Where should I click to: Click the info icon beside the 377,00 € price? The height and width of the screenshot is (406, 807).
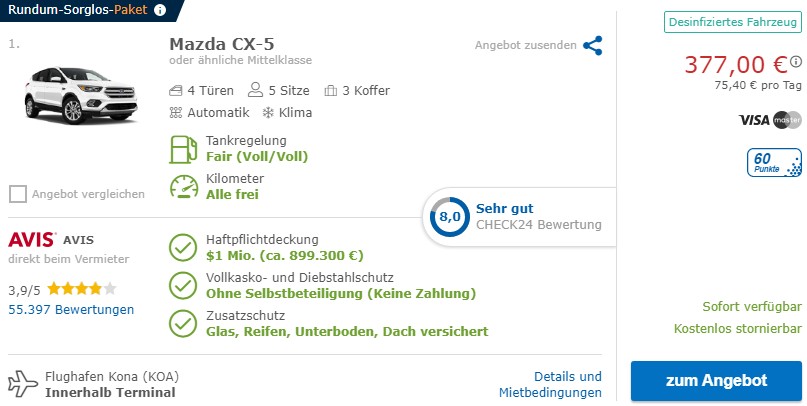[796, 62]
